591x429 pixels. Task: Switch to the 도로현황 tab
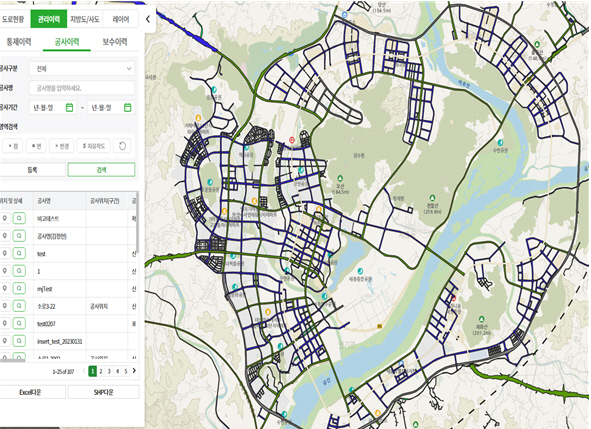point(14,19)
